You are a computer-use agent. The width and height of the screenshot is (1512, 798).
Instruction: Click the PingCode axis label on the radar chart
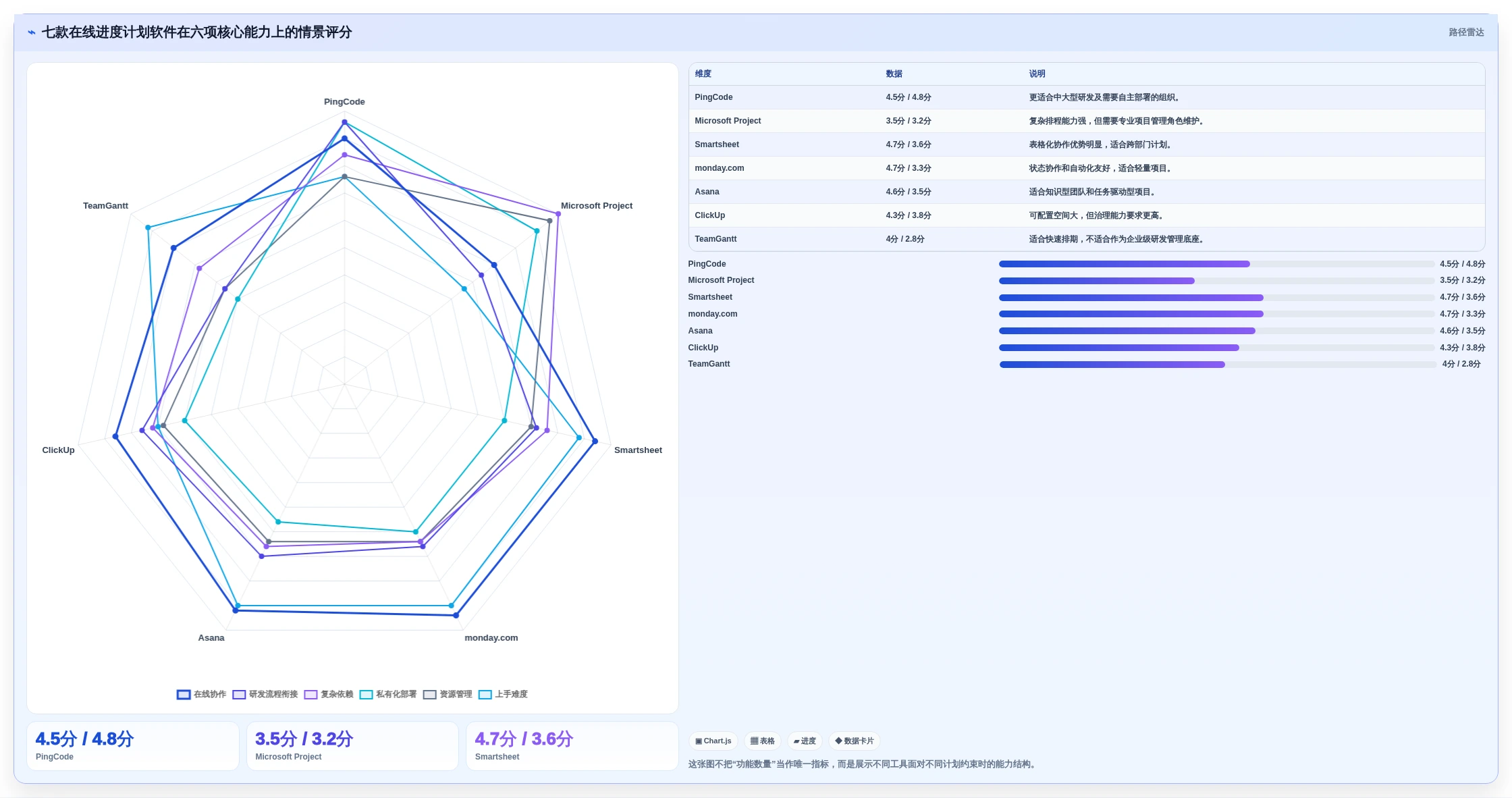pyautogui.click(x=344, y=102)
